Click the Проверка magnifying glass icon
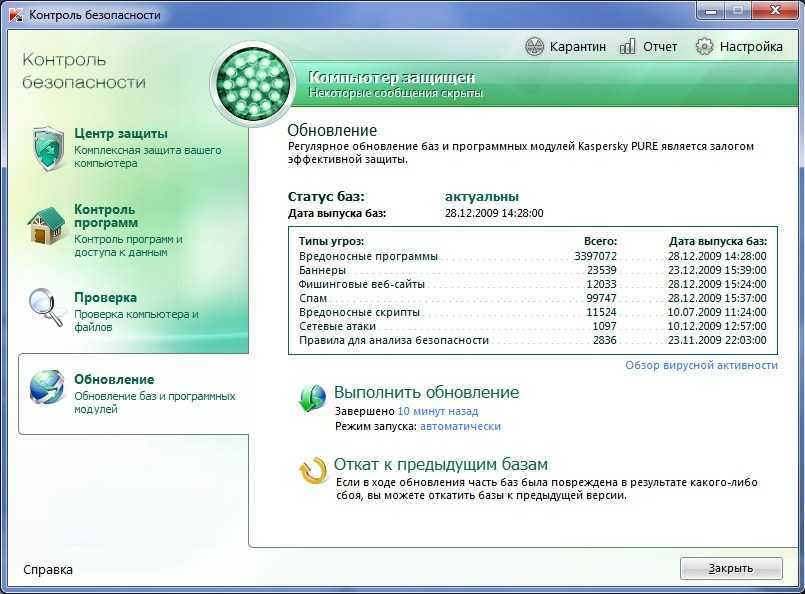The height and width of the screenshot is (594, 805). pos(46,306)
